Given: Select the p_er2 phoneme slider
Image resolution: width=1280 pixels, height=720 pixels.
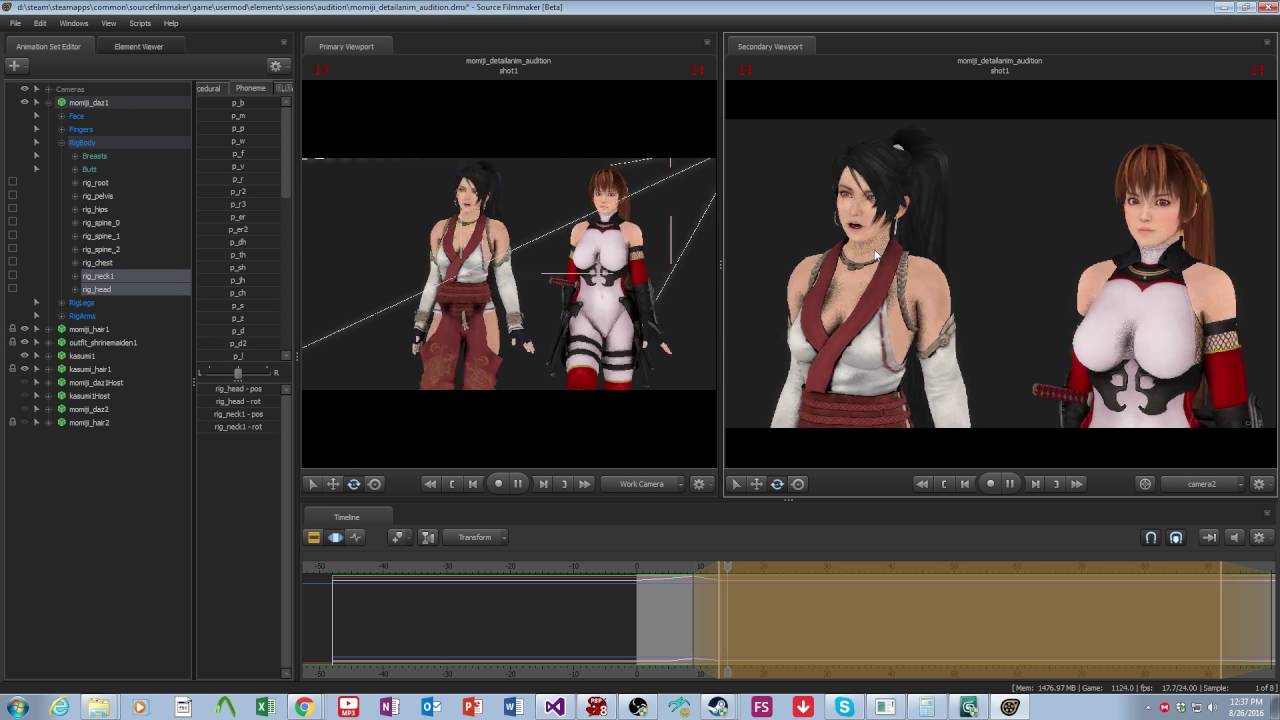Looking at the screenshot, I should tap(238, 230).
